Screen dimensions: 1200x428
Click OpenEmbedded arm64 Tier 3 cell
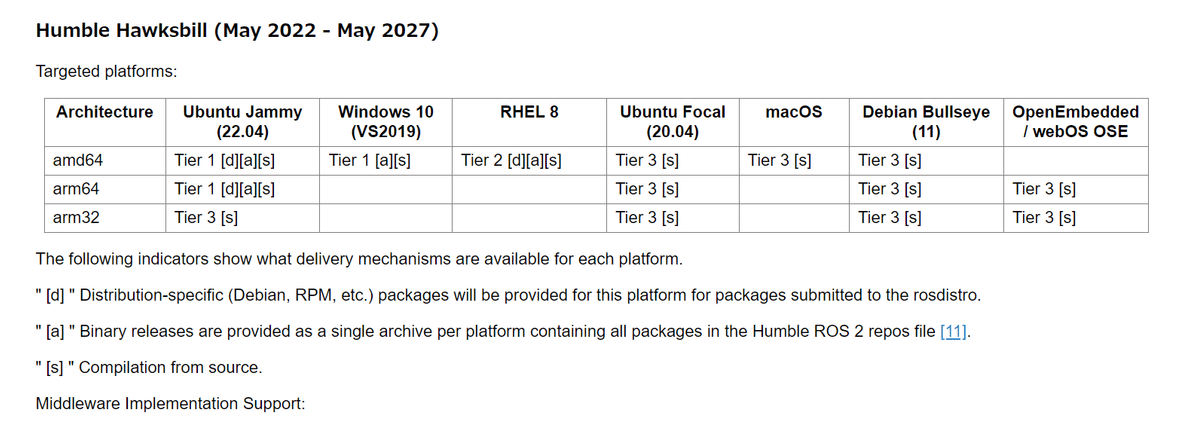(1044, 188)
